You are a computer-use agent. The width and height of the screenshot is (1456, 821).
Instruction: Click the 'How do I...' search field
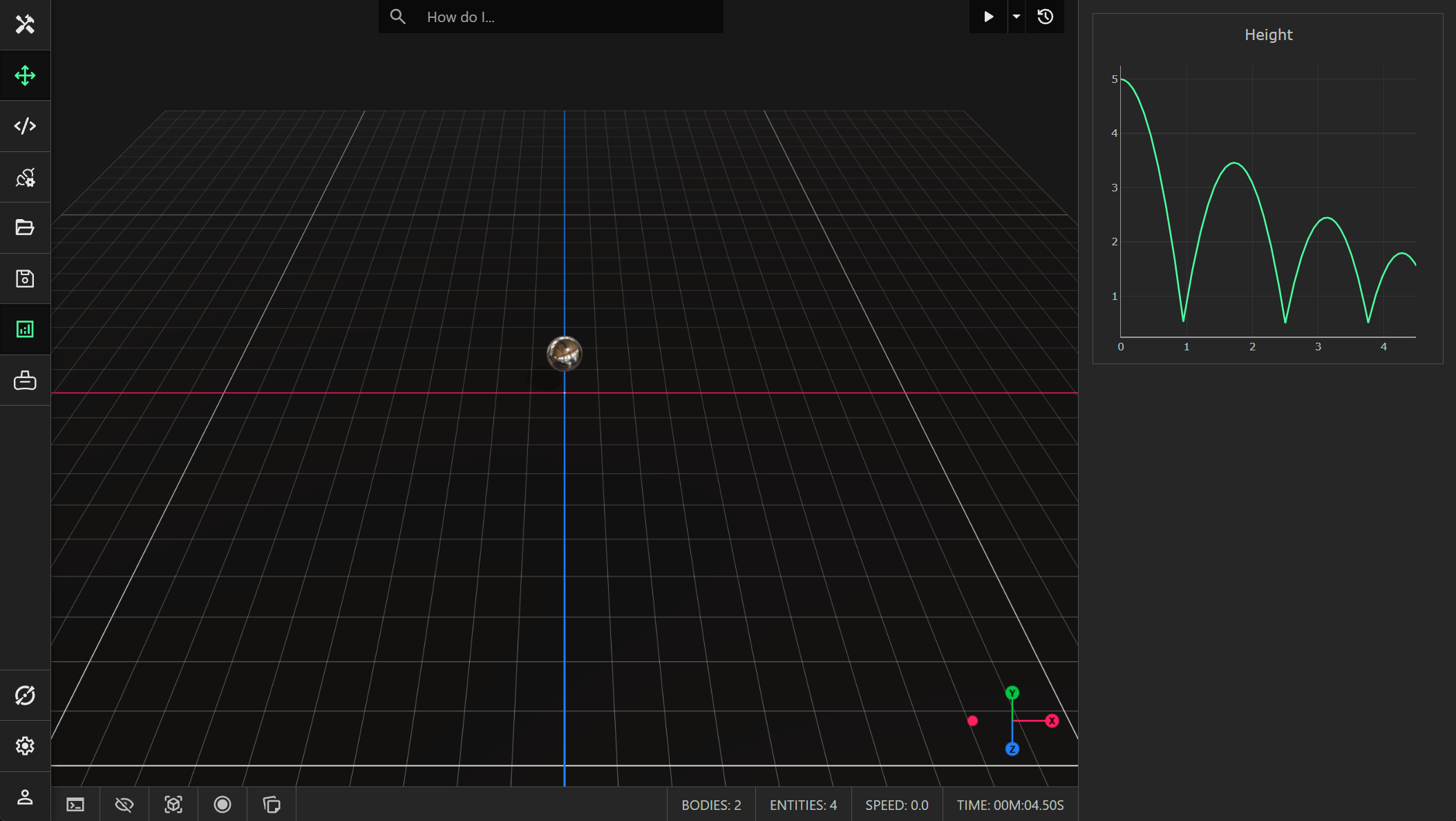[x=551, y=17]
